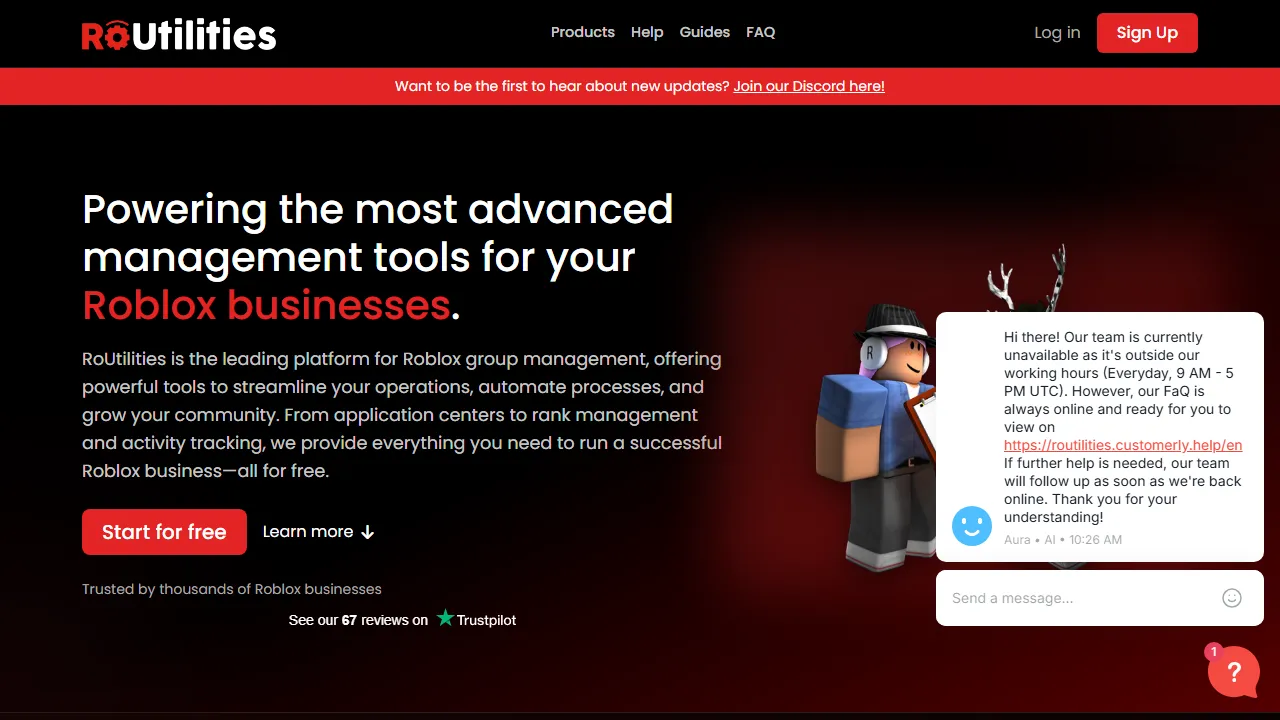This screenshot has height=720, width=1280.
Task: Open the Products menu
Action: (583, 32)
